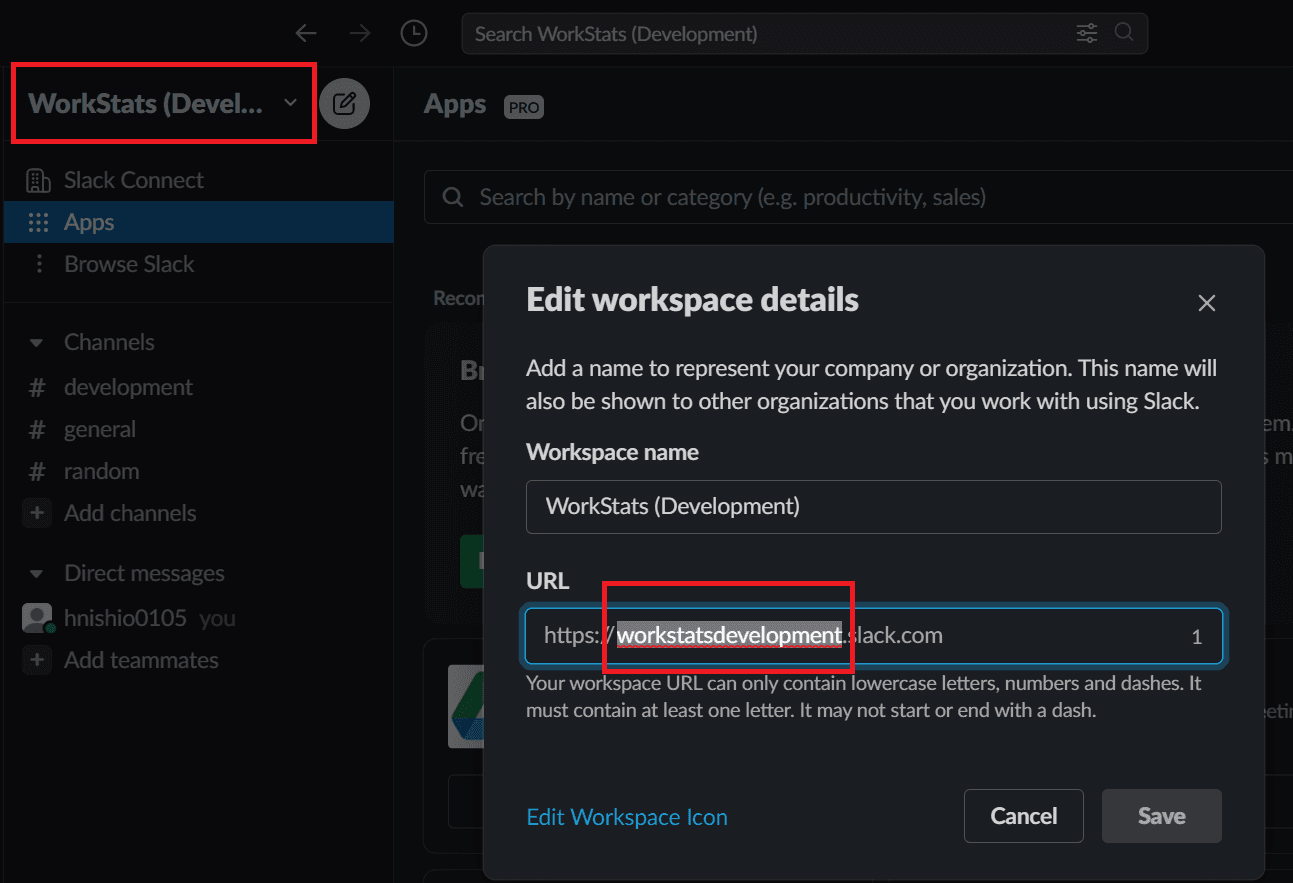This screenshot has width=1293, height=883.
Task: Collapse Direct messages section
Action: click(37, 574)
